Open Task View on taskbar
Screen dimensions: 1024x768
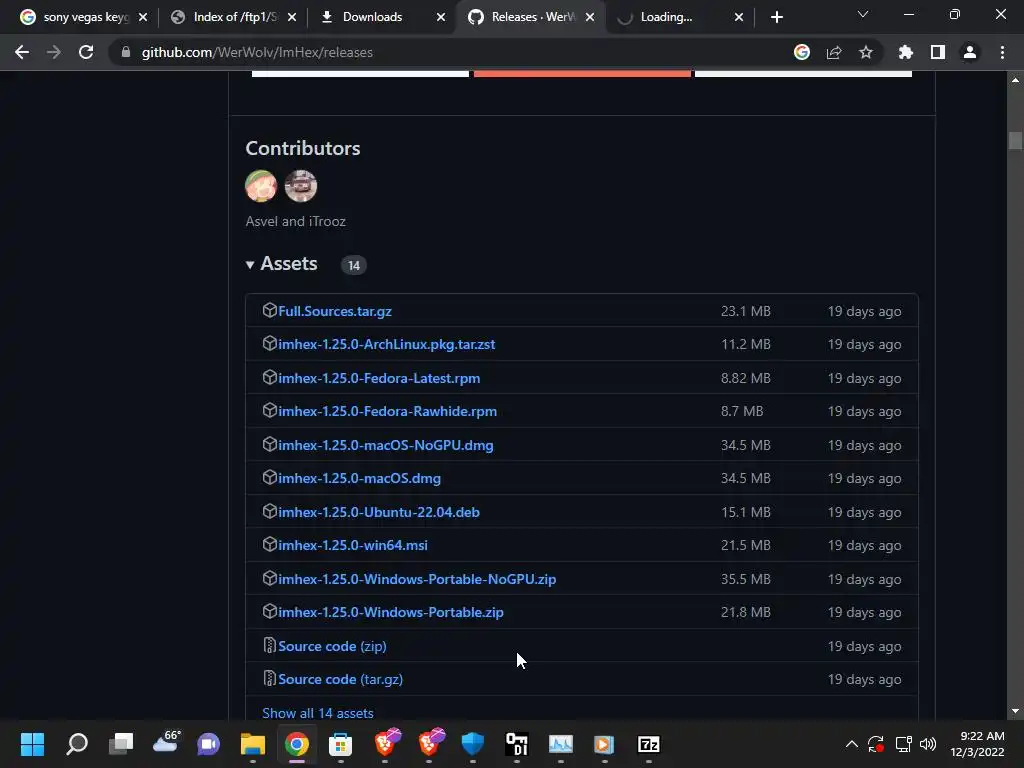point(120,744)
